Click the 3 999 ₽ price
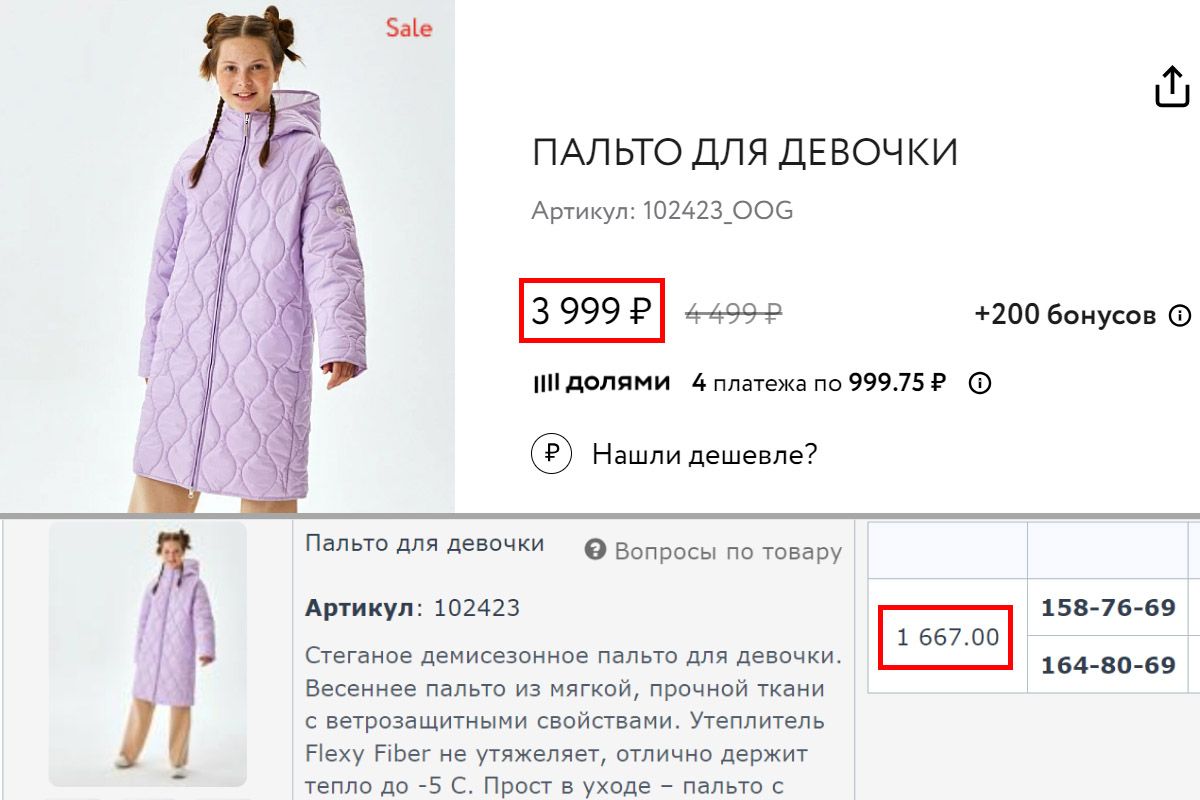 591,313
